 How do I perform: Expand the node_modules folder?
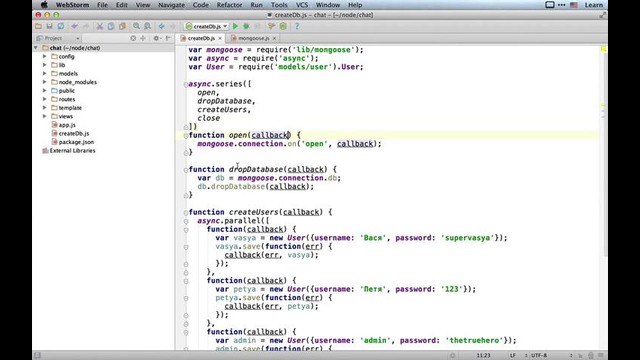(x=44, y=82)
